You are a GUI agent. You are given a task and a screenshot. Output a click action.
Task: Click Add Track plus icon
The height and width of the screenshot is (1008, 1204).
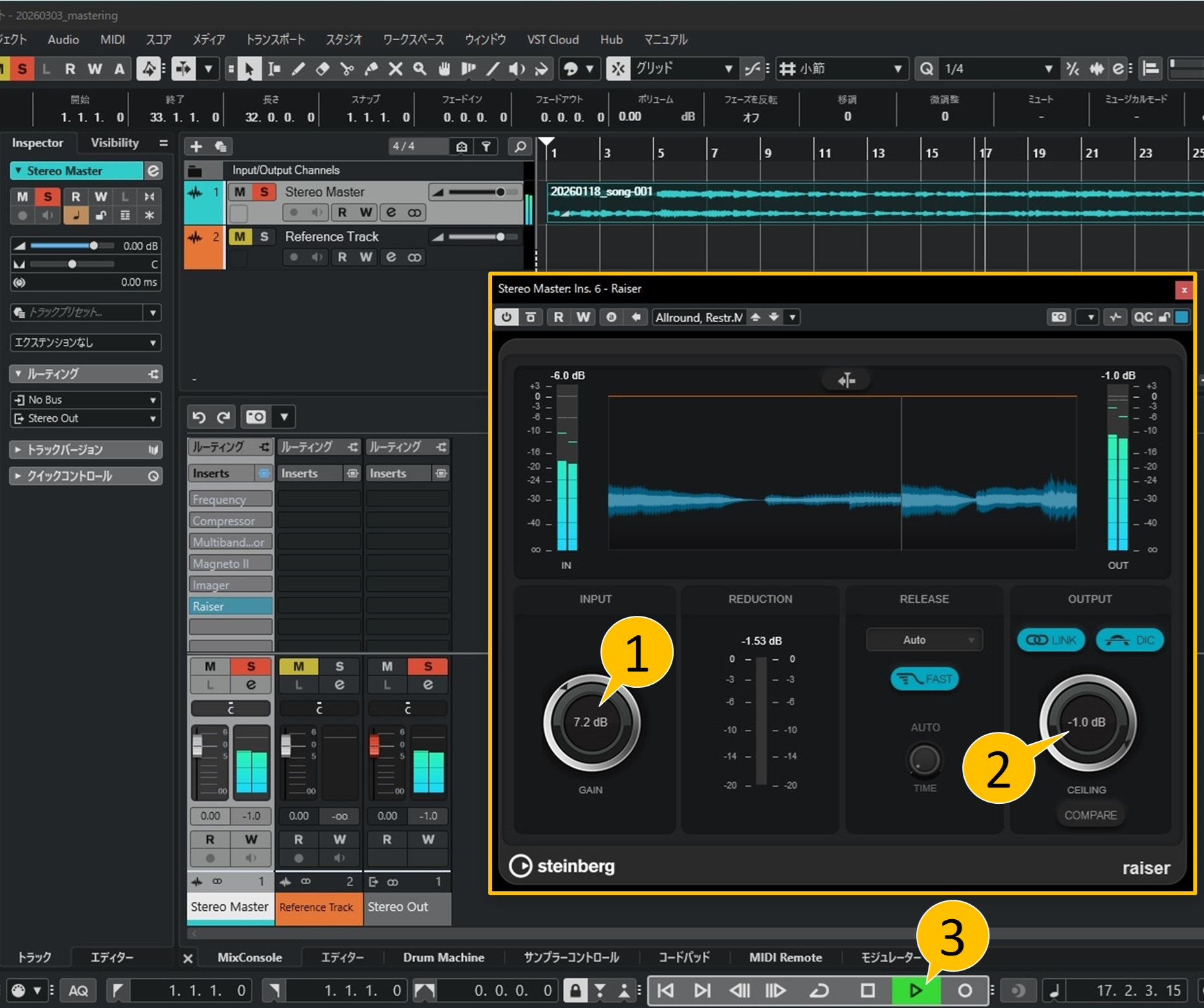196,147
